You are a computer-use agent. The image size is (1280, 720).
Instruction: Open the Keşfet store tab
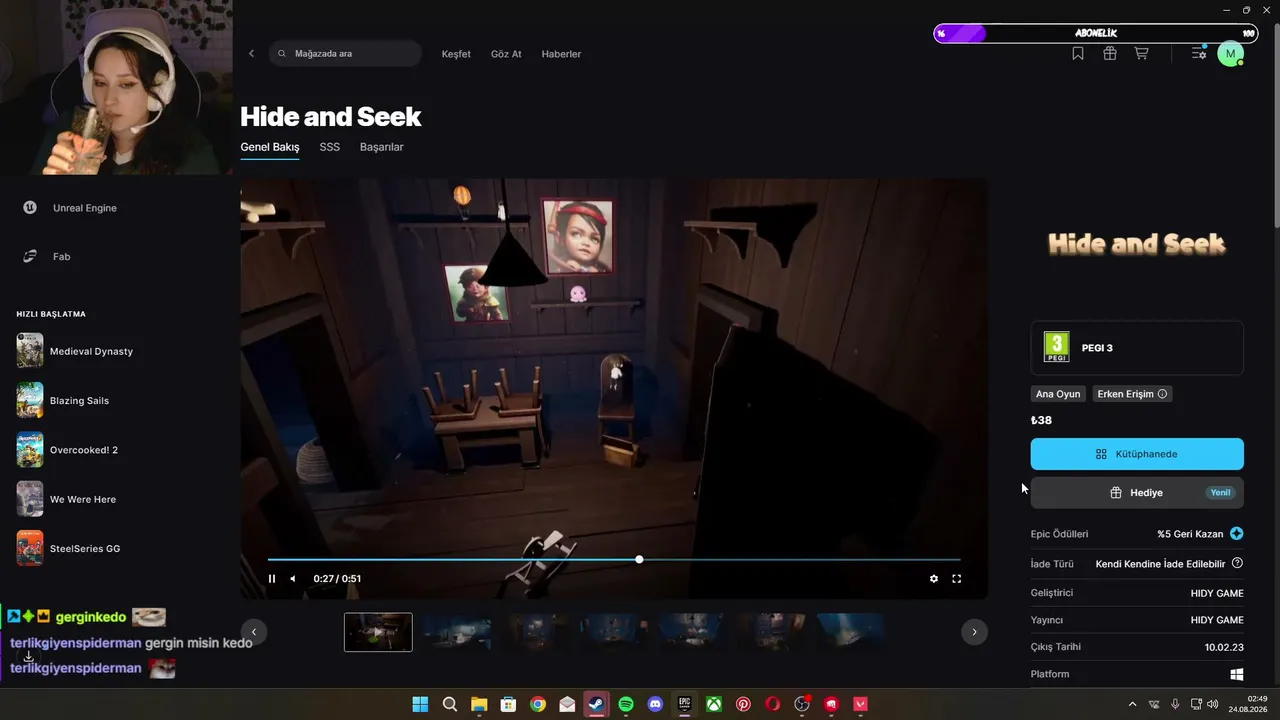(456, 54)
